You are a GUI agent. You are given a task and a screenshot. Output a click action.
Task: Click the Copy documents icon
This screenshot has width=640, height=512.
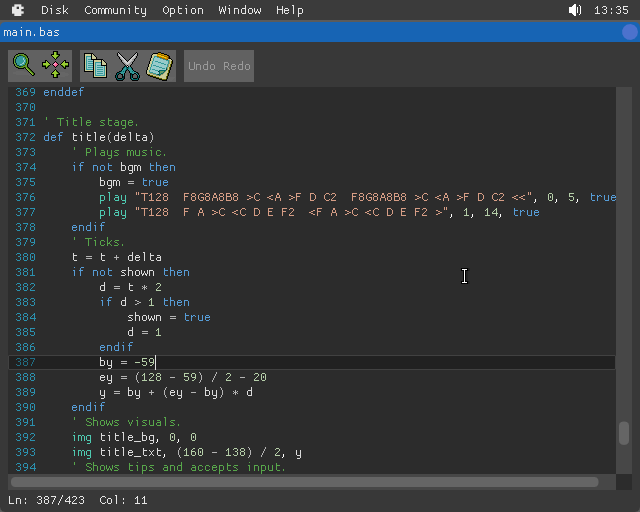(x=96, y=66)
